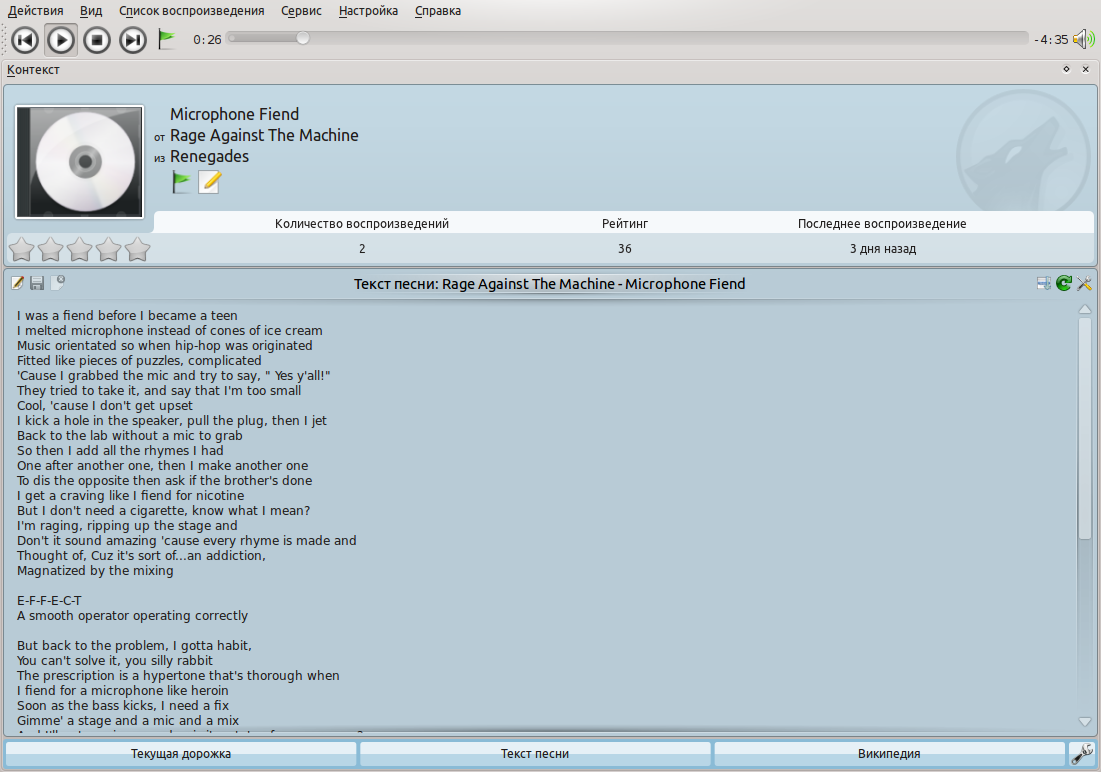Click the Последнее воспроизведение header
The width and height of the screenshot is (1101, 772).
(x=882, y=223)
